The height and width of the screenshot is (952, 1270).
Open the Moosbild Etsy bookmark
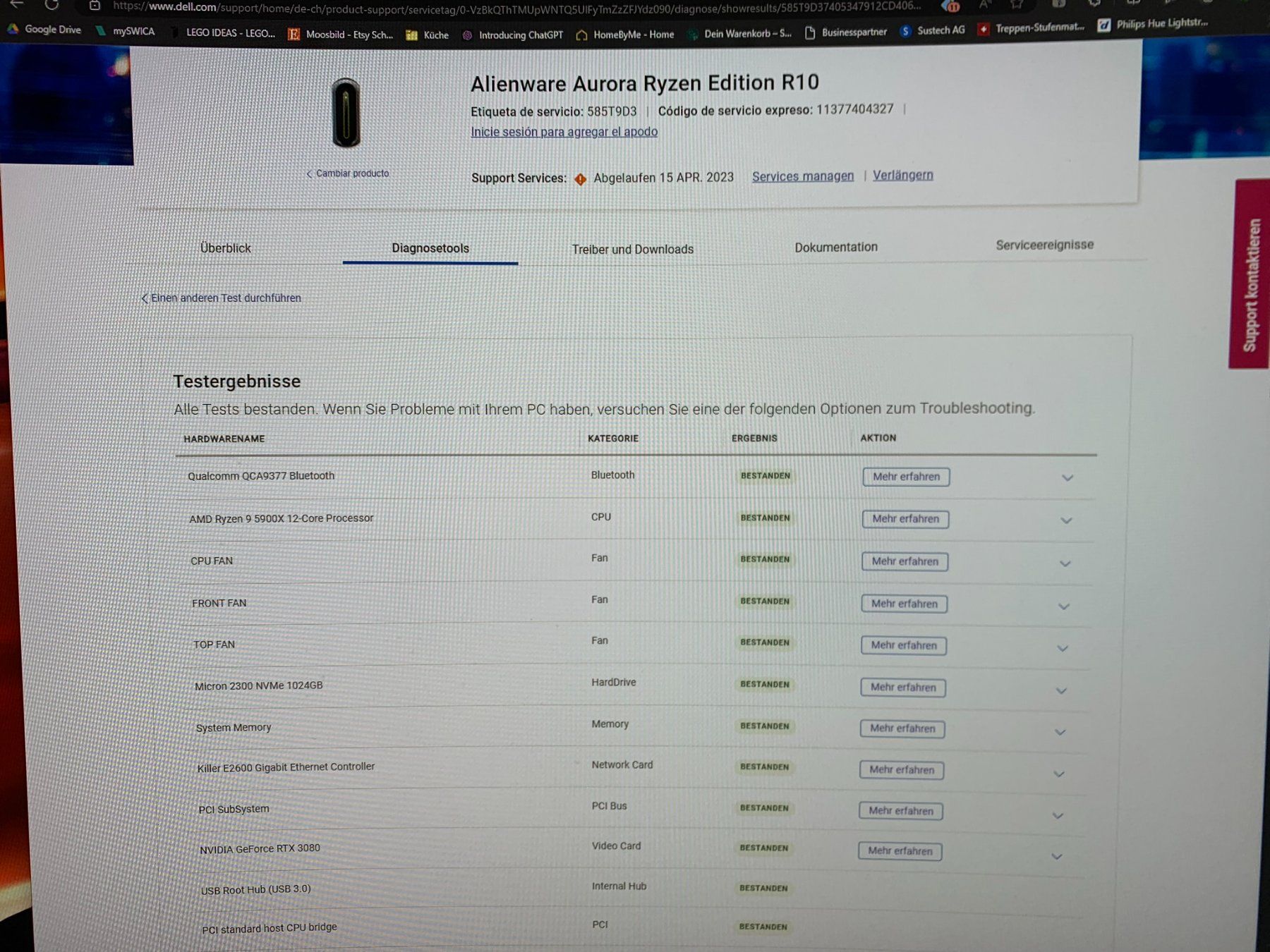point(341,34)
